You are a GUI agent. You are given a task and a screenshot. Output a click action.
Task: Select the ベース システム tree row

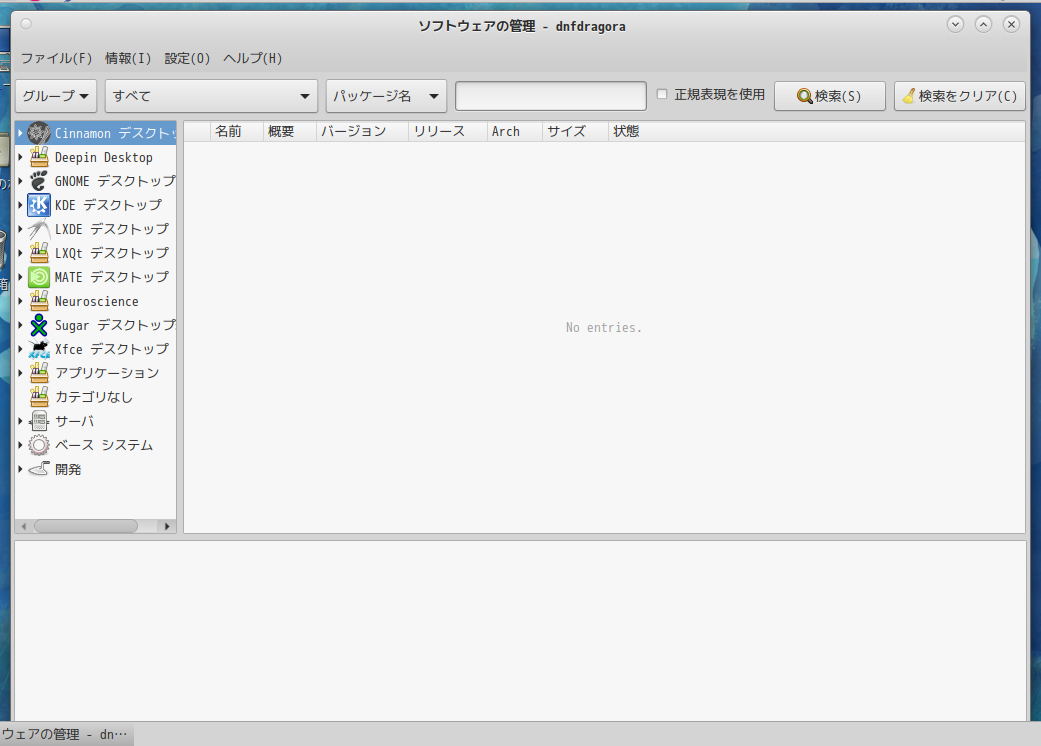(96, 445)
